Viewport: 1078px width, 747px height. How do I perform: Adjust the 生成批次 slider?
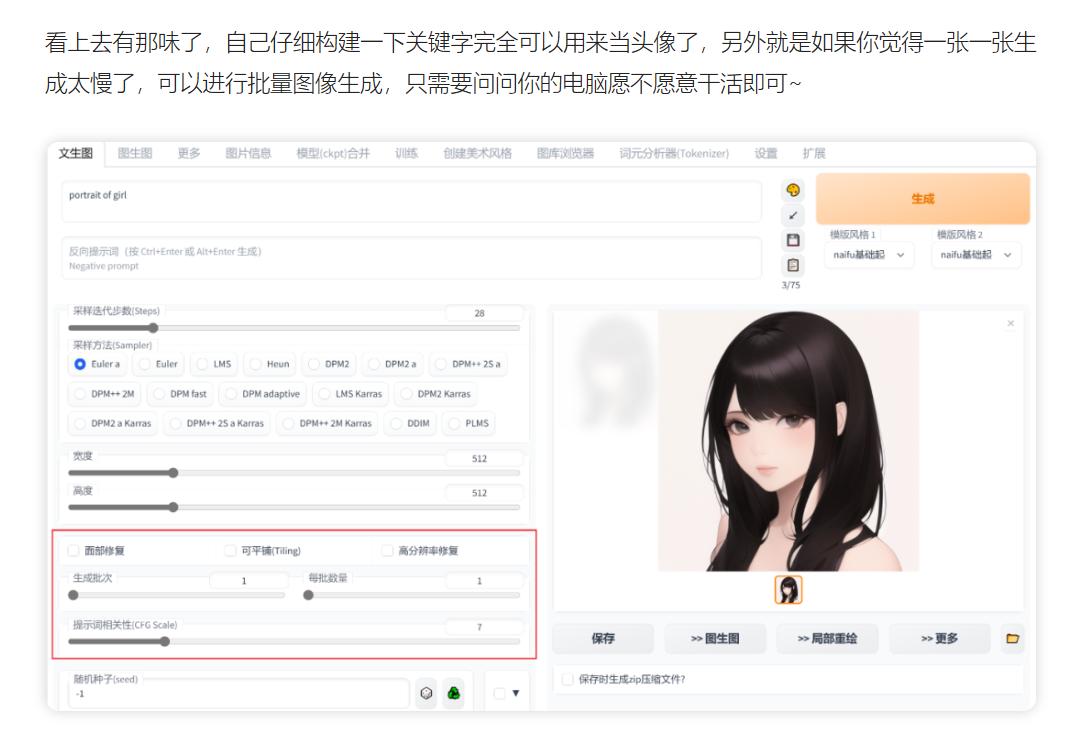177,595
